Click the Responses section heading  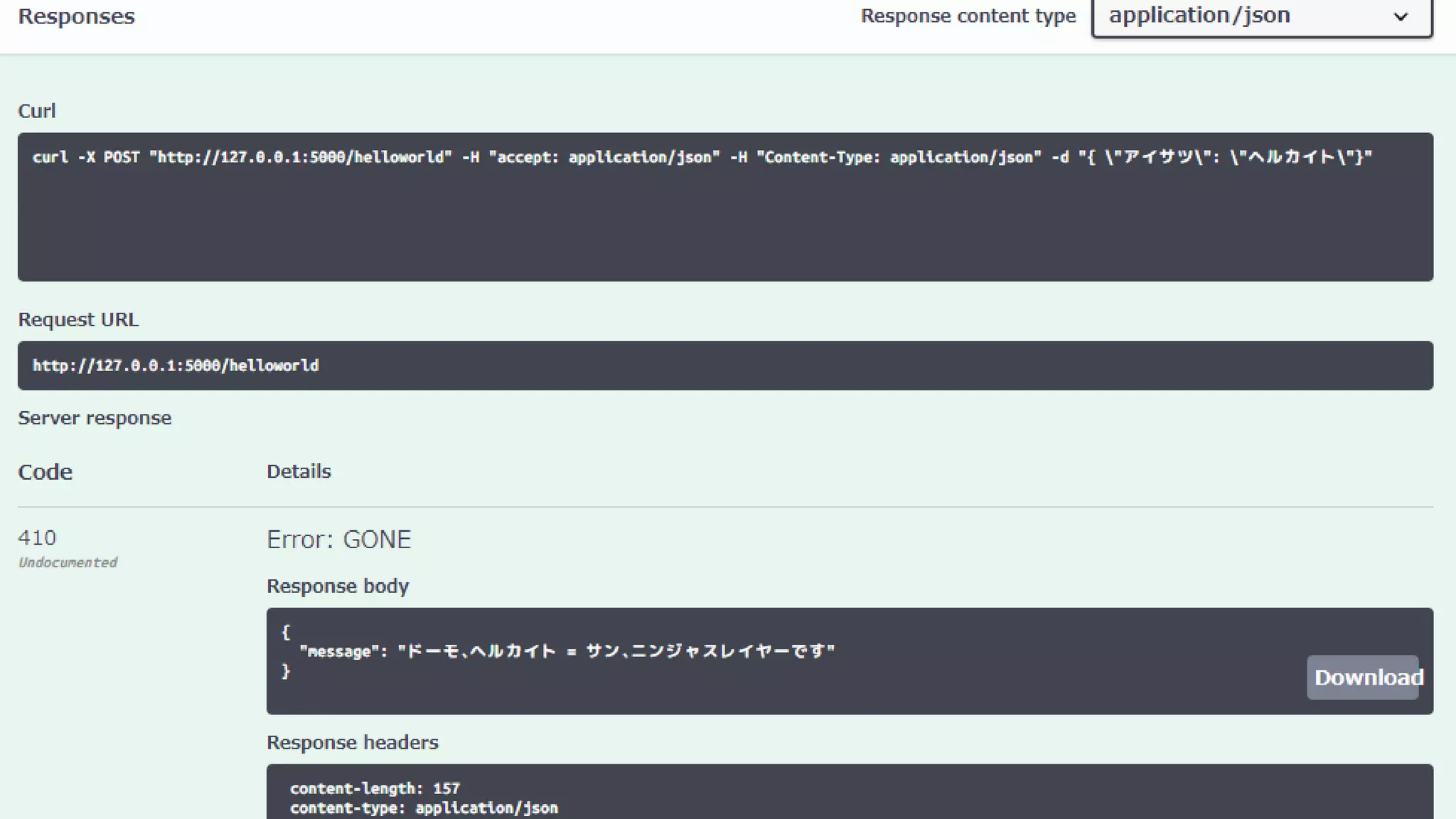(x=76, y=16)
